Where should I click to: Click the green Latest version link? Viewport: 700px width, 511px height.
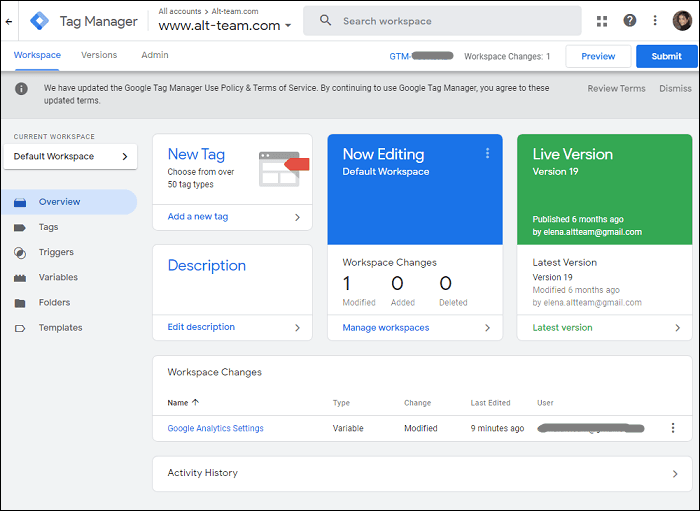[x=562, y=328]
